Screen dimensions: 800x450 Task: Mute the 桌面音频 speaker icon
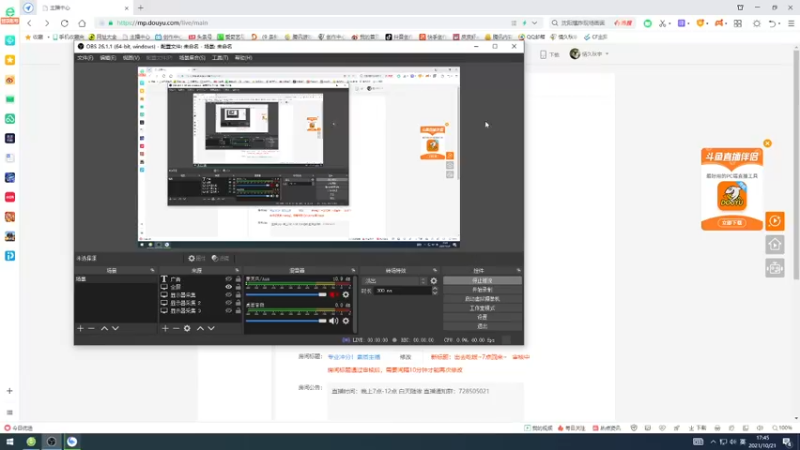[334, 321]
